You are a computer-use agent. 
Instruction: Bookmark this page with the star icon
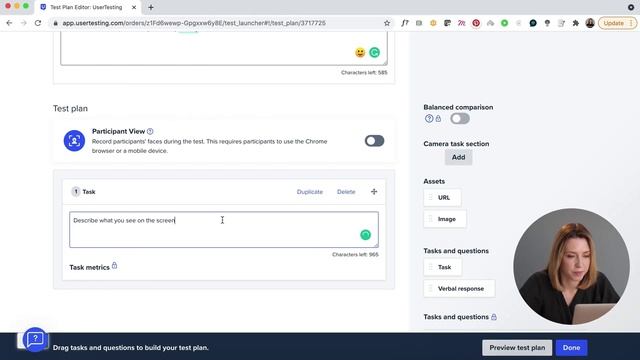(x=387, y=23)
